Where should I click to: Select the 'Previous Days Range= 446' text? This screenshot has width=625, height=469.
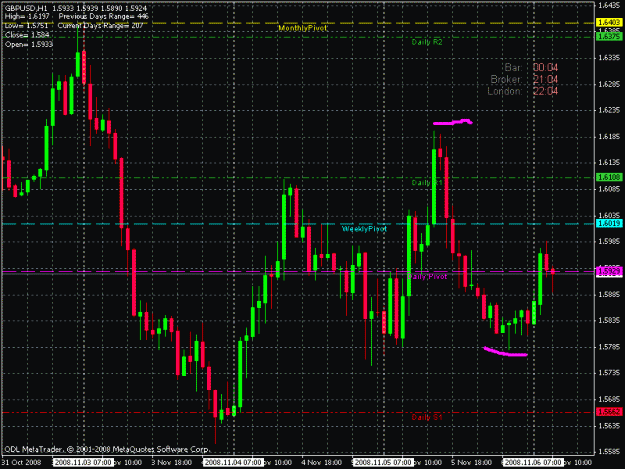[x=103, y=17]
